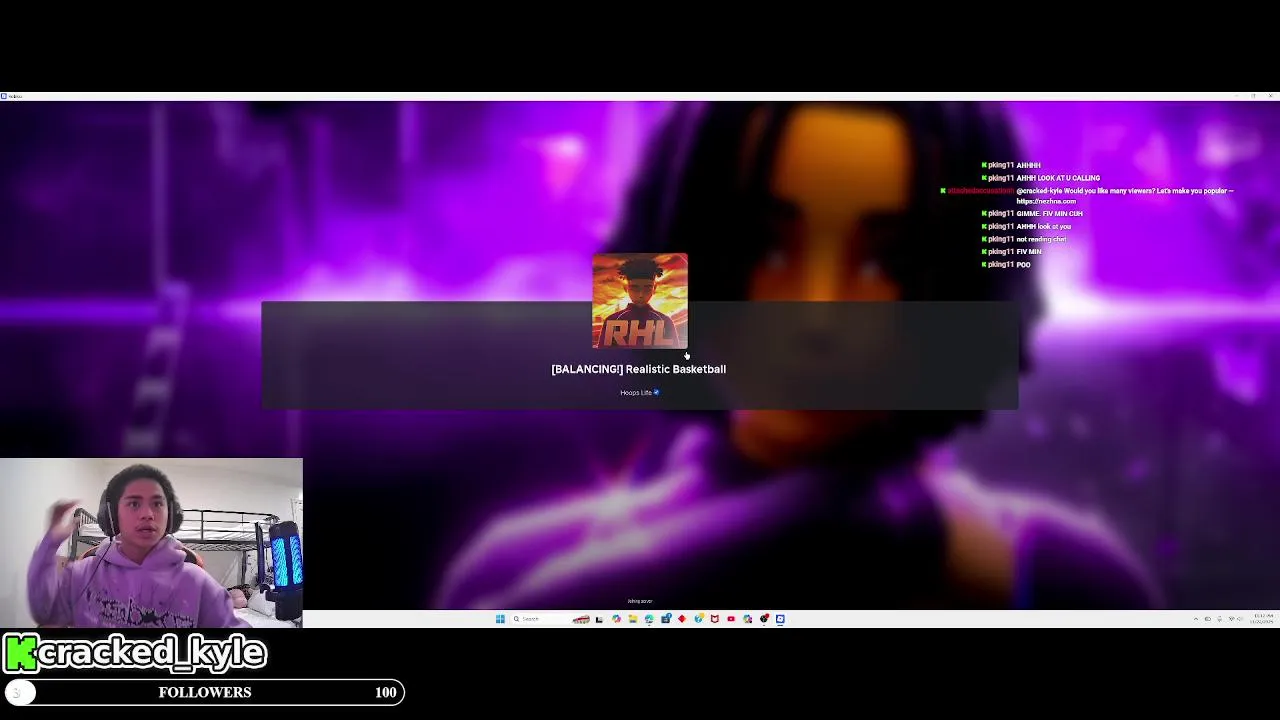The height and width of the screenshot is (720, 1280).
Task: Open the first Copilot icon on taskbar
Action: pyautogui.click(x=616, y=619)
